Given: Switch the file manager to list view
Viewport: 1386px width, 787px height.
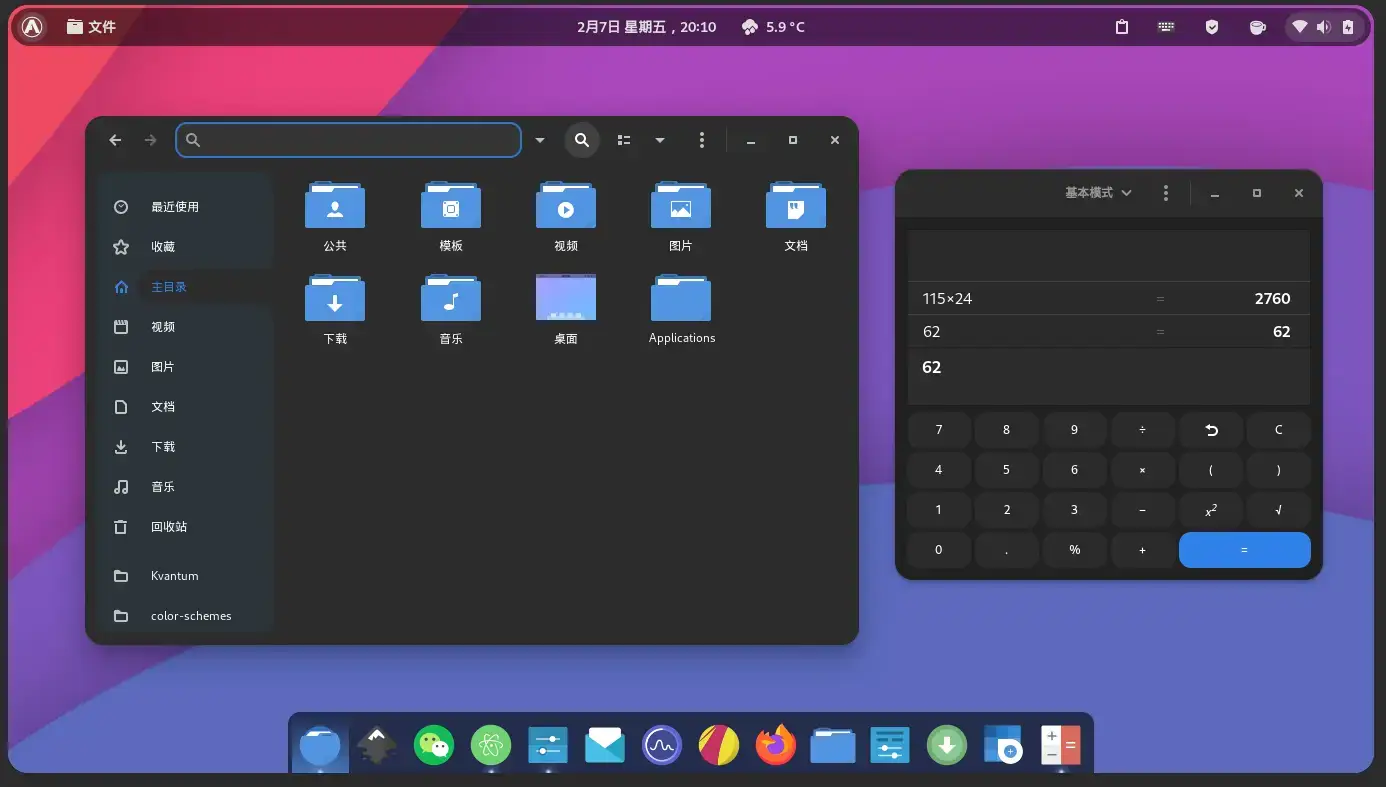Looking at the screenshot, I should coord(623,140).
